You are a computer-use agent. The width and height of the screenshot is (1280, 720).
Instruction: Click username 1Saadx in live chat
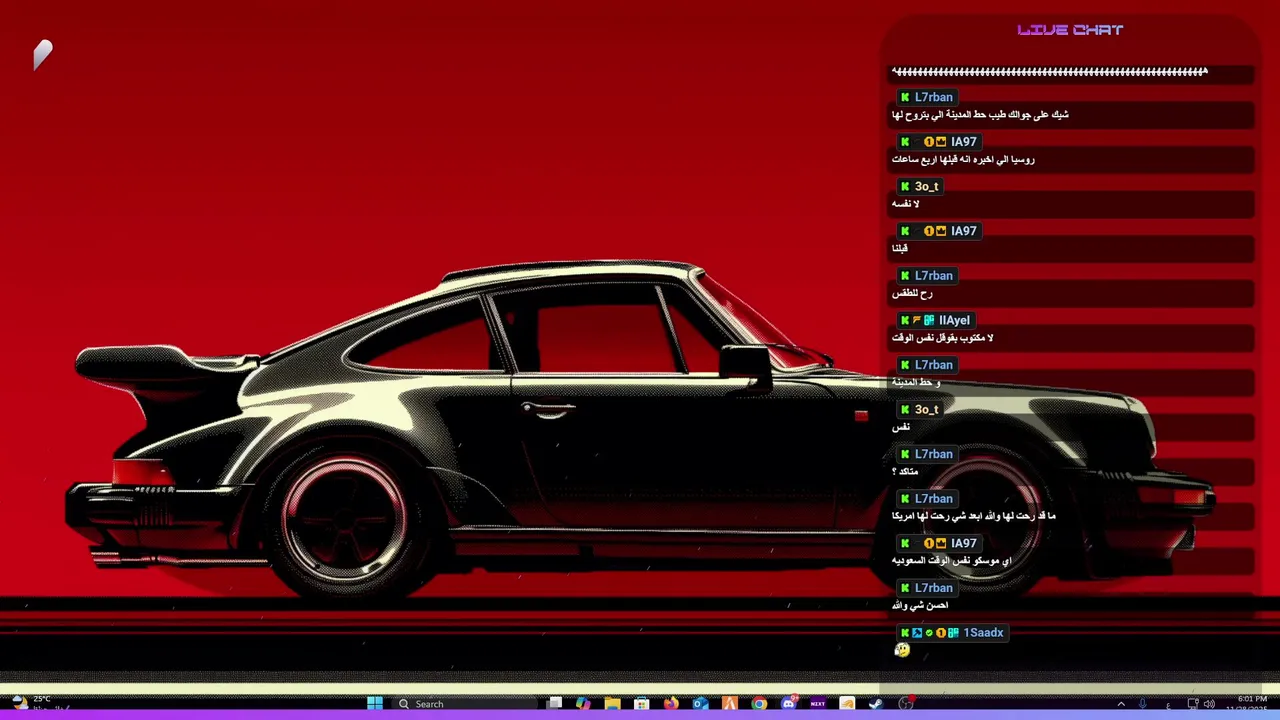click(983, 633)
